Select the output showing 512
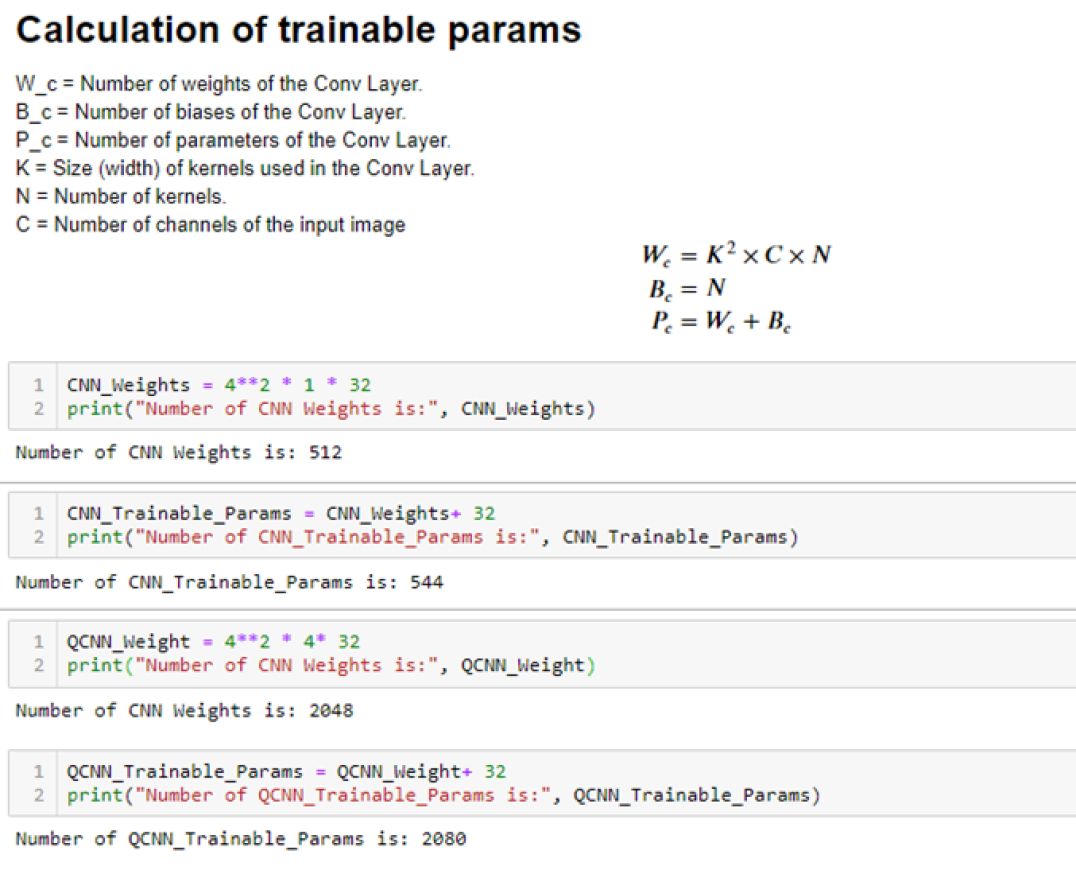This screenshot has height=870, width=1076. point(178,453)
